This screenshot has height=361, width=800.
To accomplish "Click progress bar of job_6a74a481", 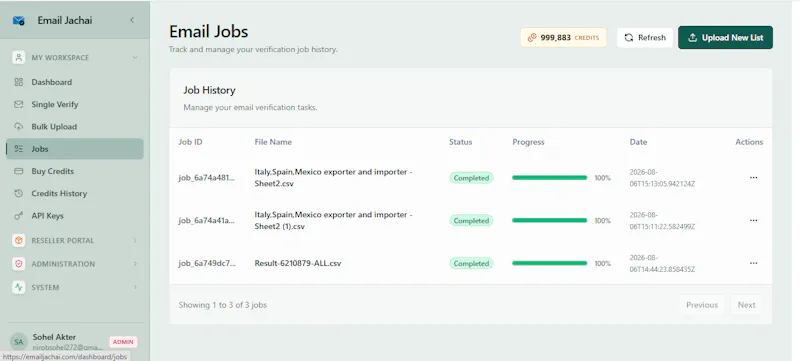I will (x=549, y=177).
